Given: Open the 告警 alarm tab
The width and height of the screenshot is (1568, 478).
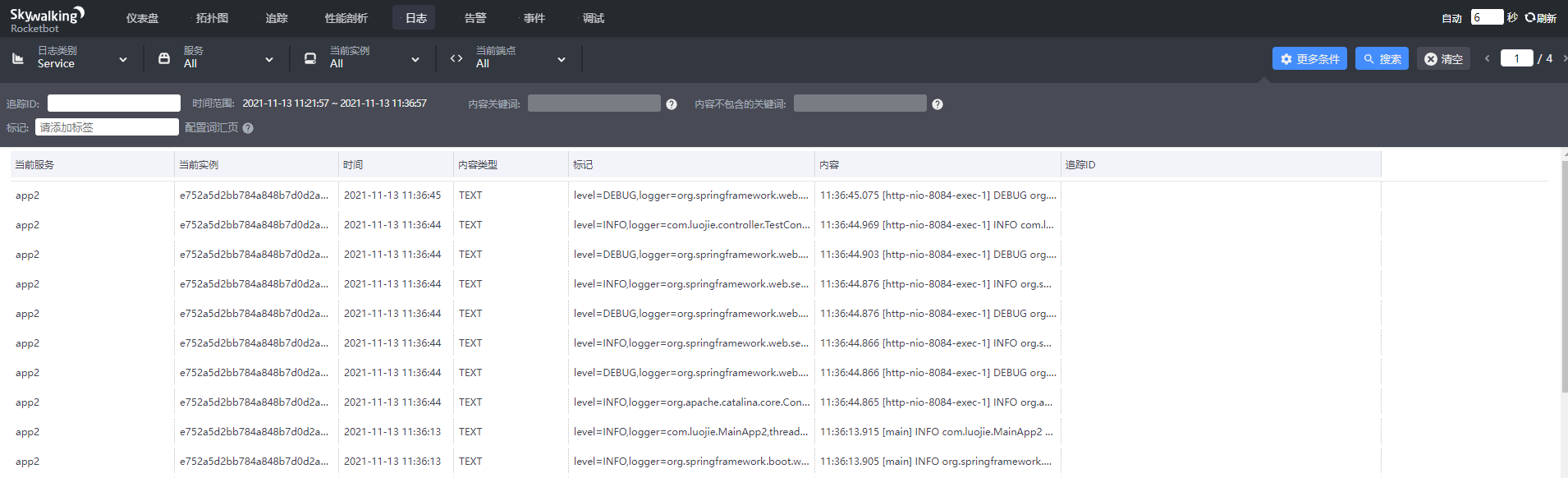Looking at the screenshot, I should coord(475,18).
